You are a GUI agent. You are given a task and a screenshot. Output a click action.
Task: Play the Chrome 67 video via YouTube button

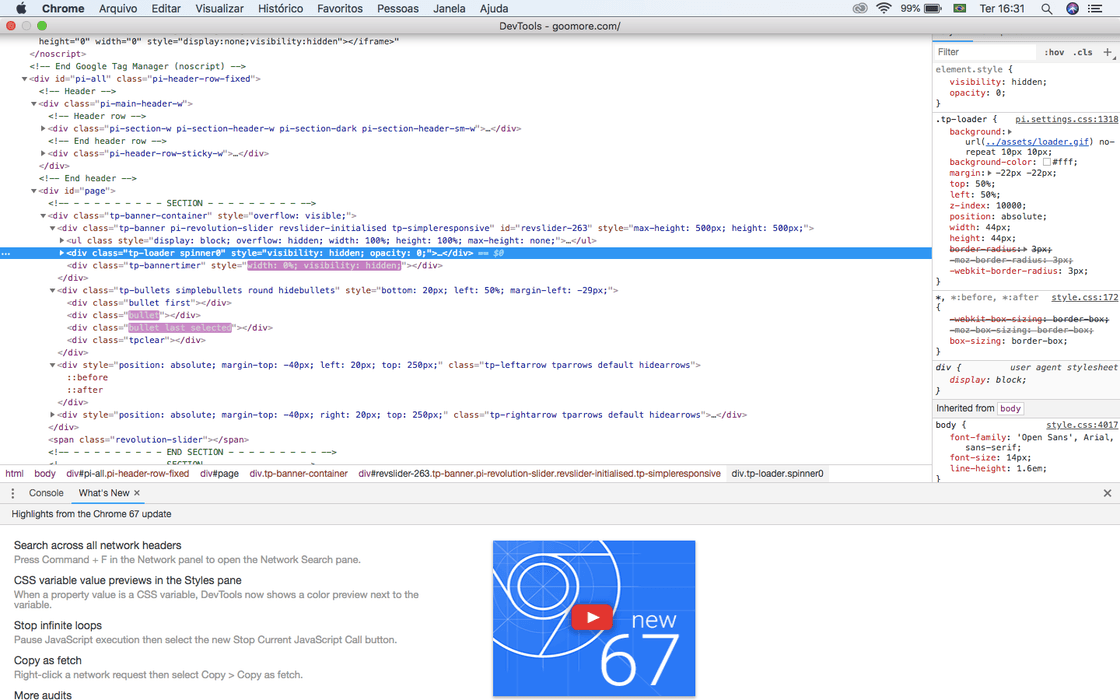pyautogui.click(x=592, y=617)
